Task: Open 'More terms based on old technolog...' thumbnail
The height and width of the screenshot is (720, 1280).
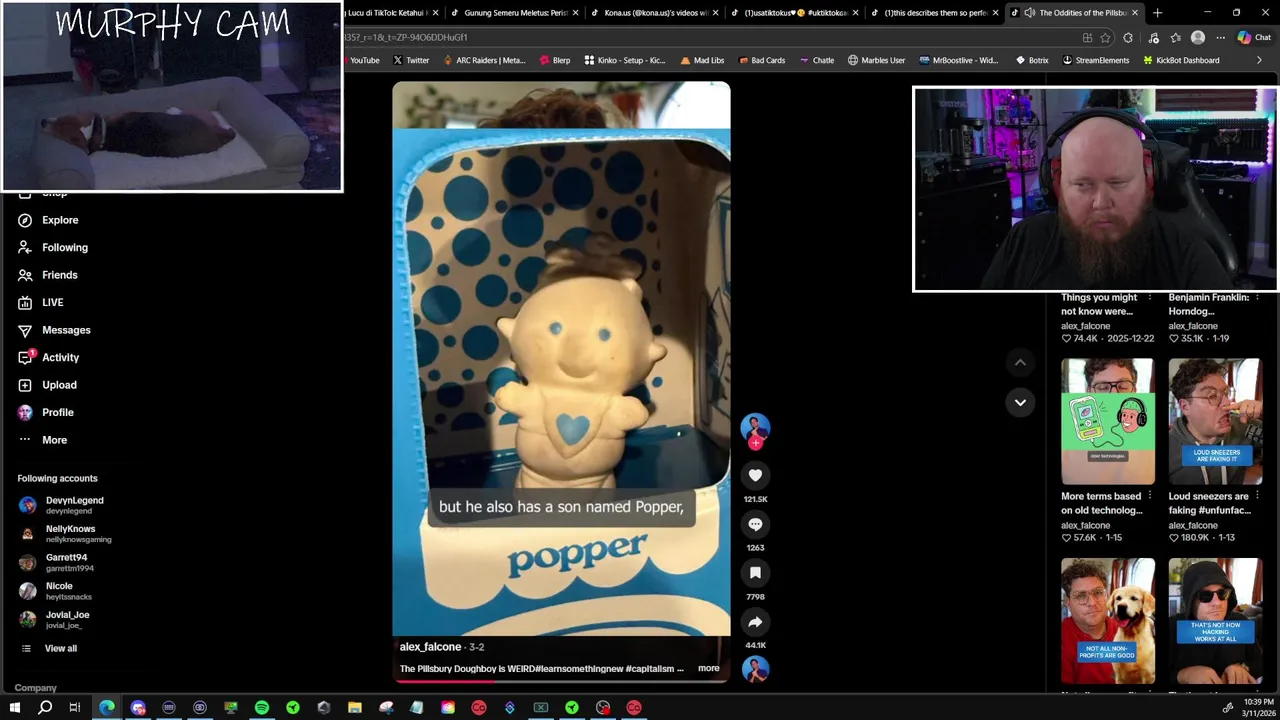Action: tap(1107, 421)
